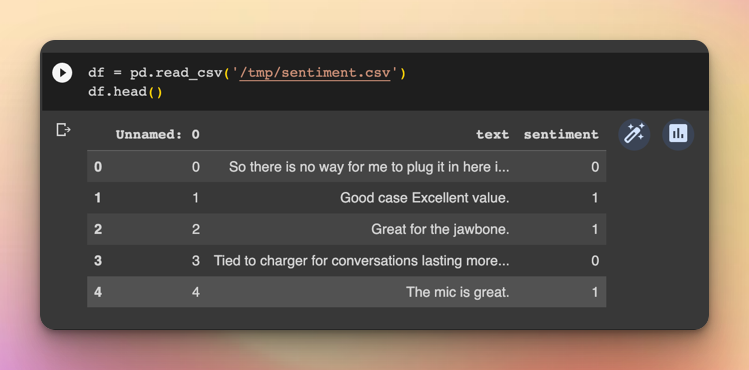
Task: Click row index label 4
Action: [x=98, y=292]
